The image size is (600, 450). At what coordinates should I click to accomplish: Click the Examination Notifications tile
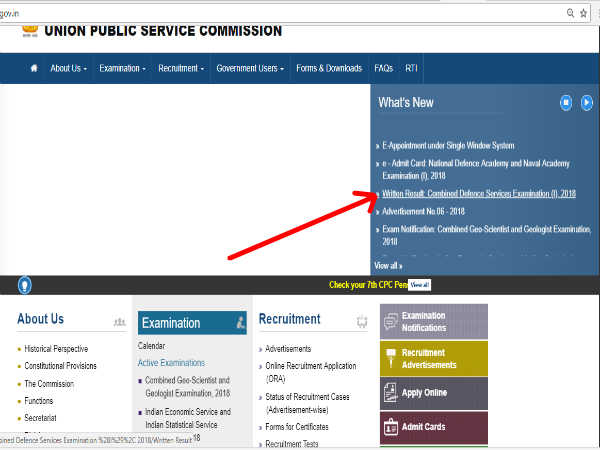tap(434, 322)
